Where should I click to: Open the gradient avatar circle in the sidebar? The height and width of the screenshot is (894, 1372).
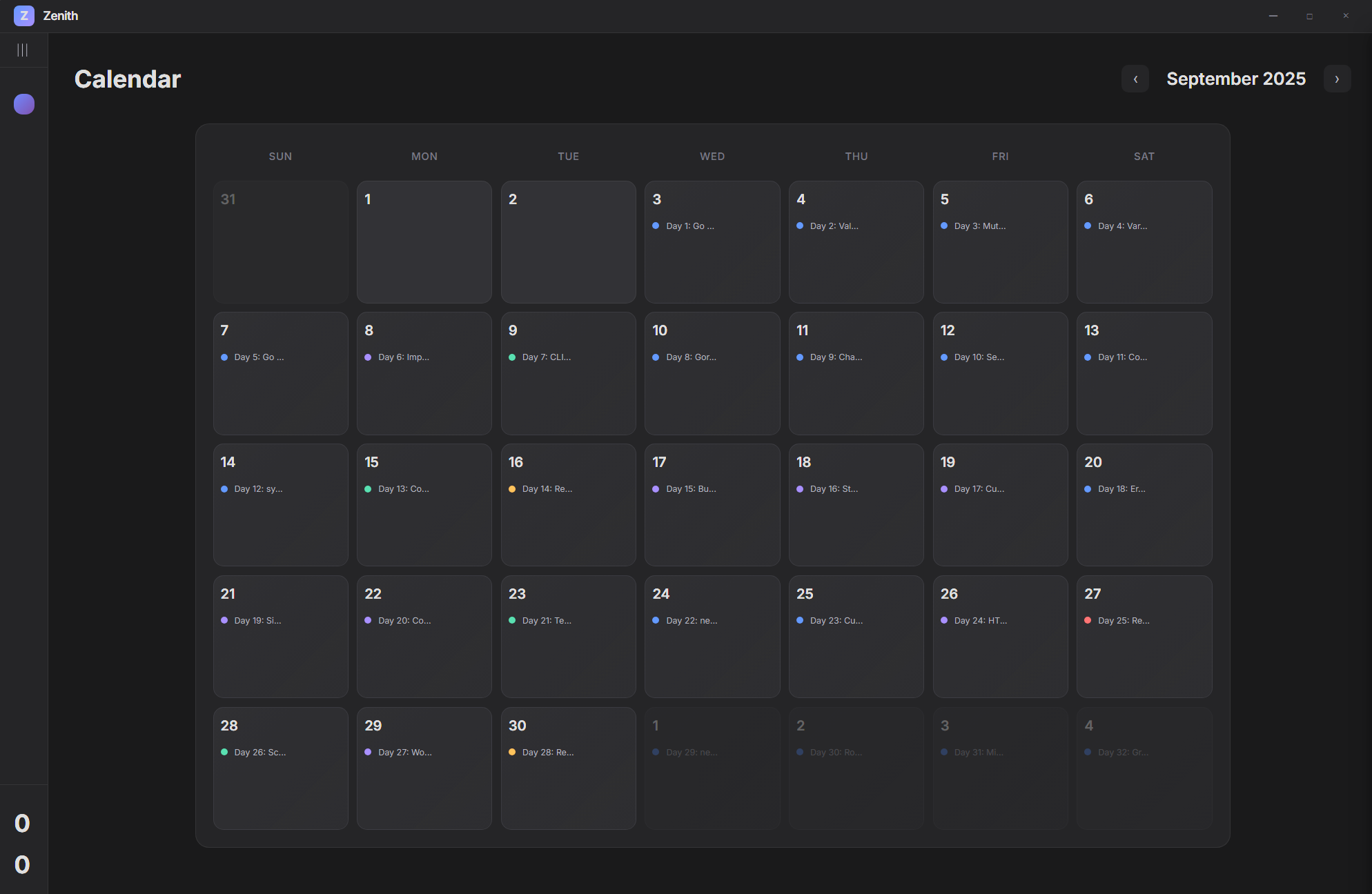pyautogui.click(x=23, y=104)
